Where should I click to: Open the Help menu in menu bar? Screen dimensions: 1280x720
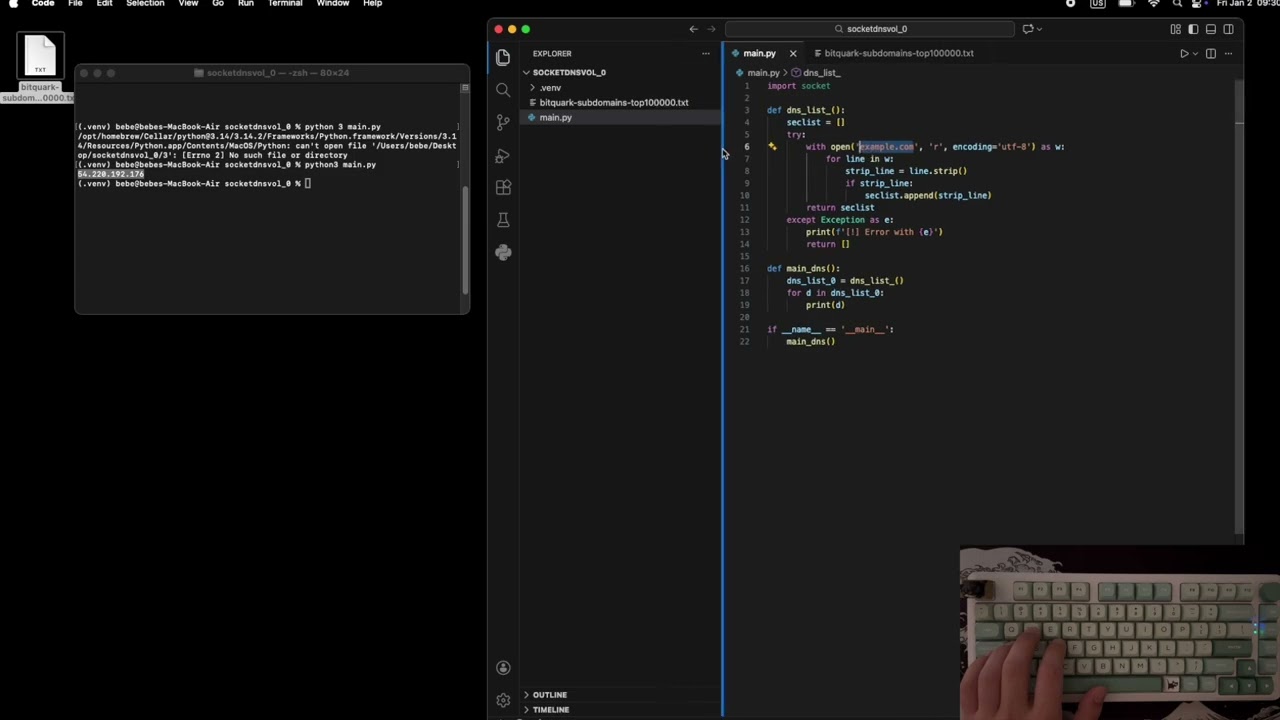(372, 4)
